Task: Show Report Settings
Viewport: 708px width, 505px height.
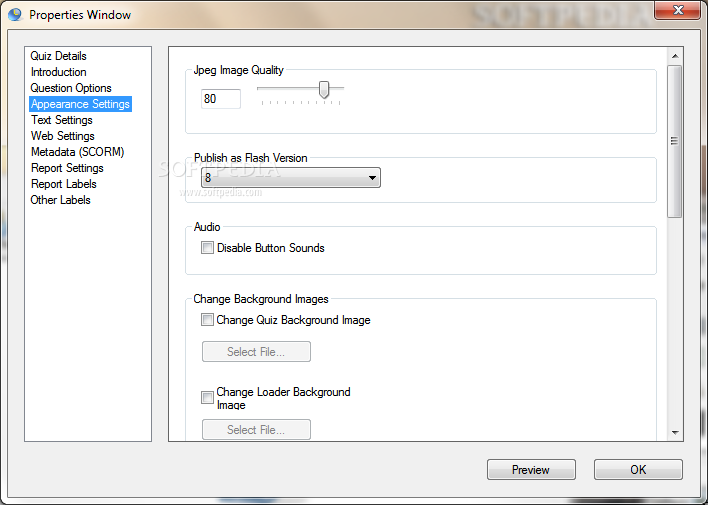Action: (x=67, y=168)
